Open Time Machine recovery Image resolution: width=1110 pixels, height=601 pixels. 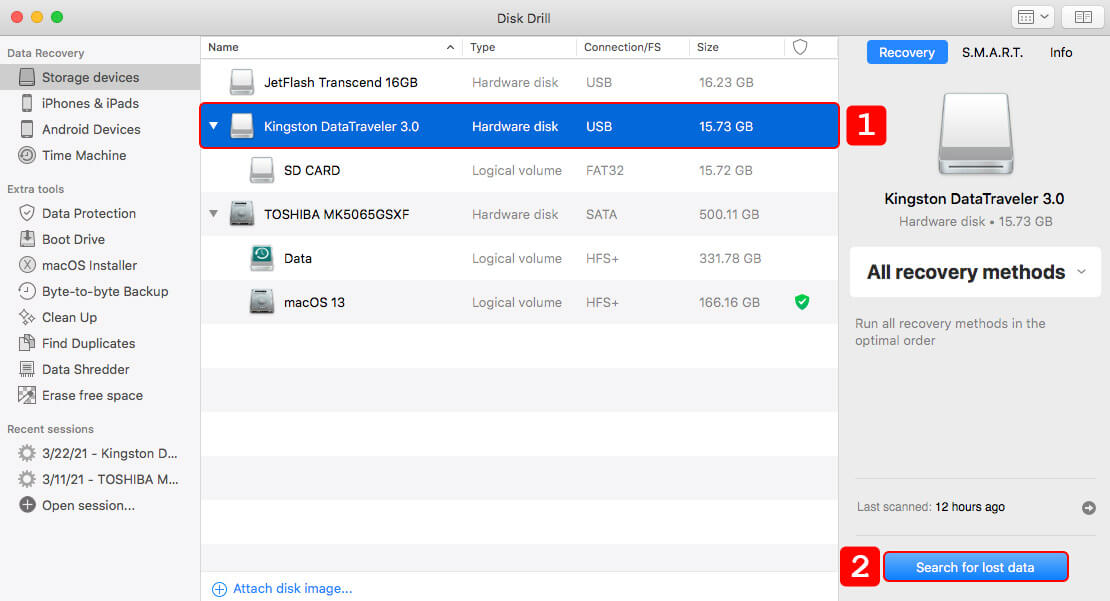tap(84, 155)
